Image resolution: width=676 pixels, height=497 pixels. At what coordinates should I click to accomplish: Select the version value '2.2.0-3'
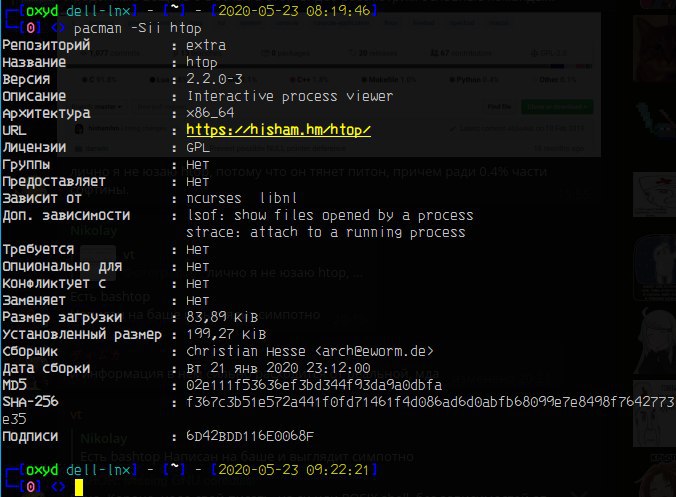(x=214, y=79)
